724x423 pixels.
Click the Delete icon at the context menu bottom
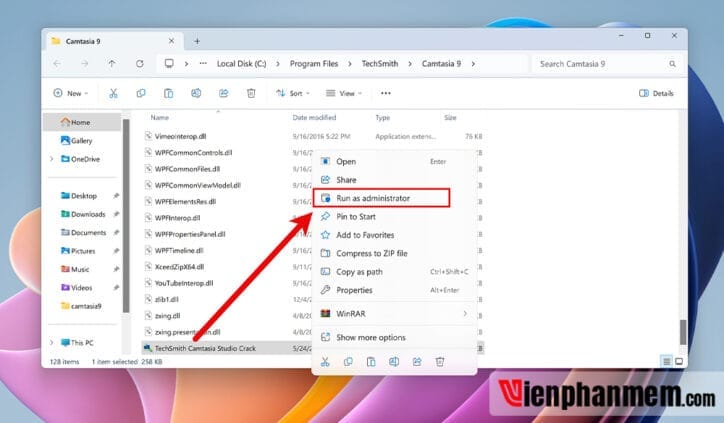coord(440,362)
